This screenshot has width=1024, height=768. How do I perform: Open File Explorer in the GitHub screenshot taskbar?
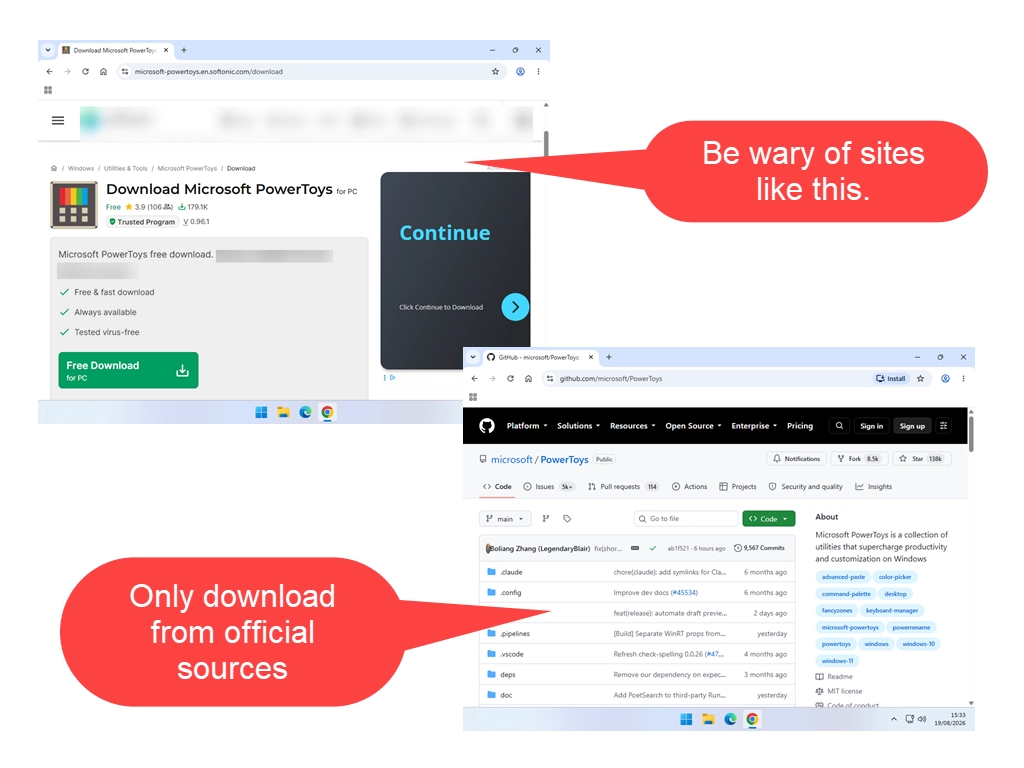[x=708, y=720]
